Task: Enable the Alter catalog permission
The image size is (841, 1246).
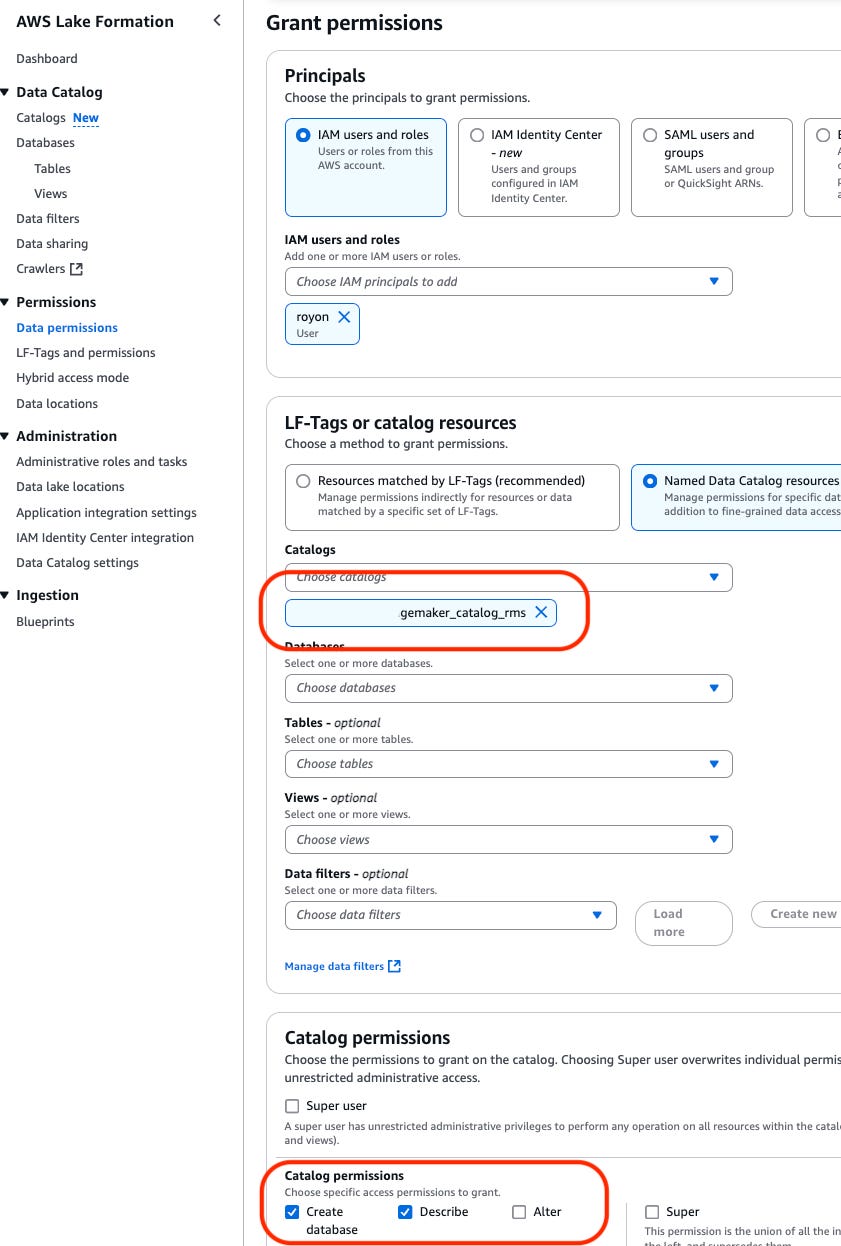Action: (x=519, y=1211)
